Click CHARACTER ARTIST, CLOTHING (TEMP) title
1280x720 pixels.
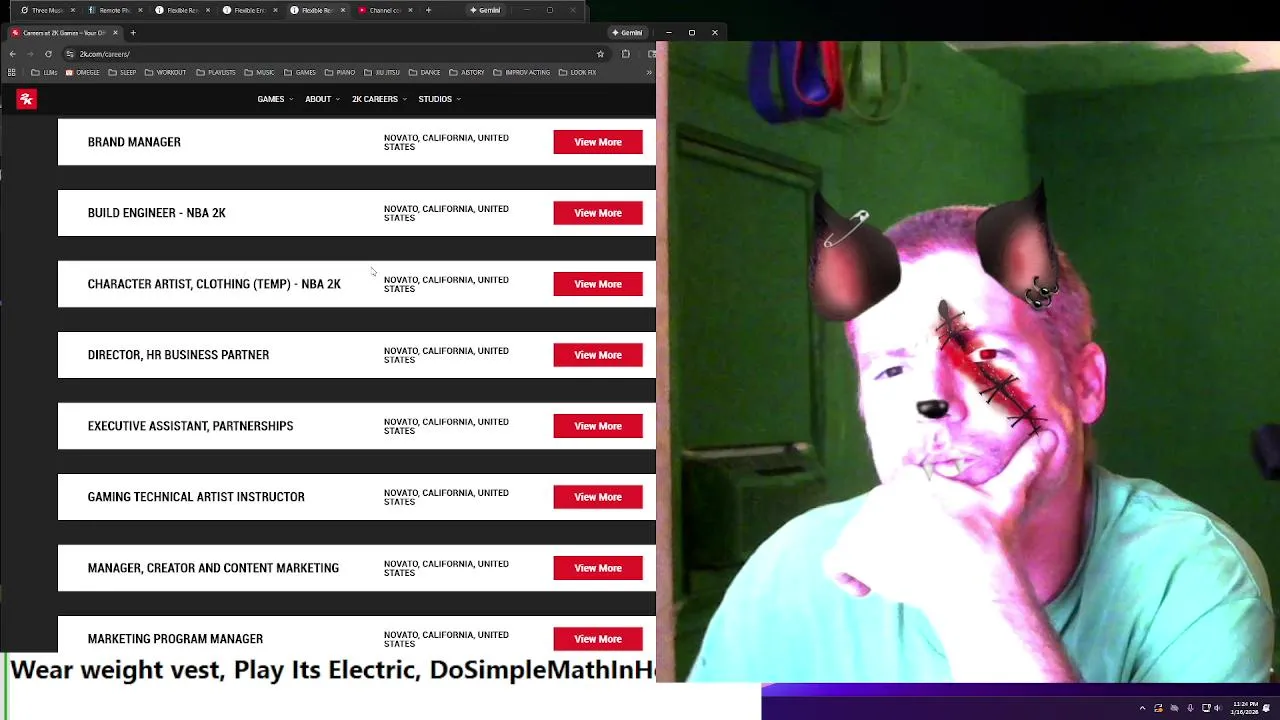214,284
